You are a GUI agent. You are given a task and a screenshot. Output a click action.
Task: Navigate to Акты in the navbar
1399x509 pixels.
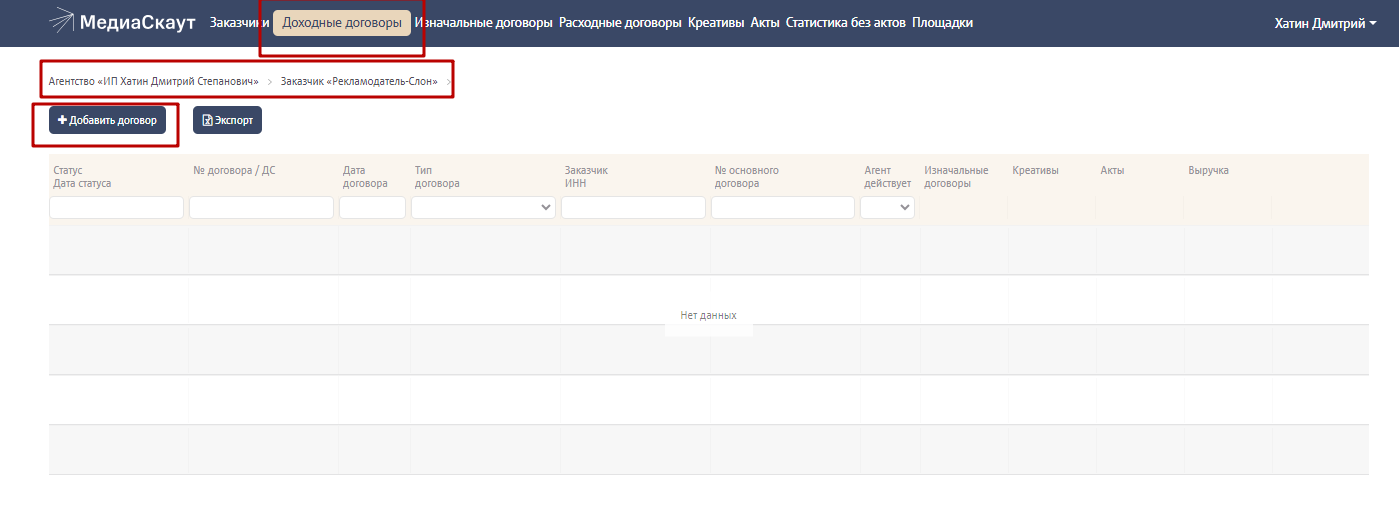[x=765, y=22]
